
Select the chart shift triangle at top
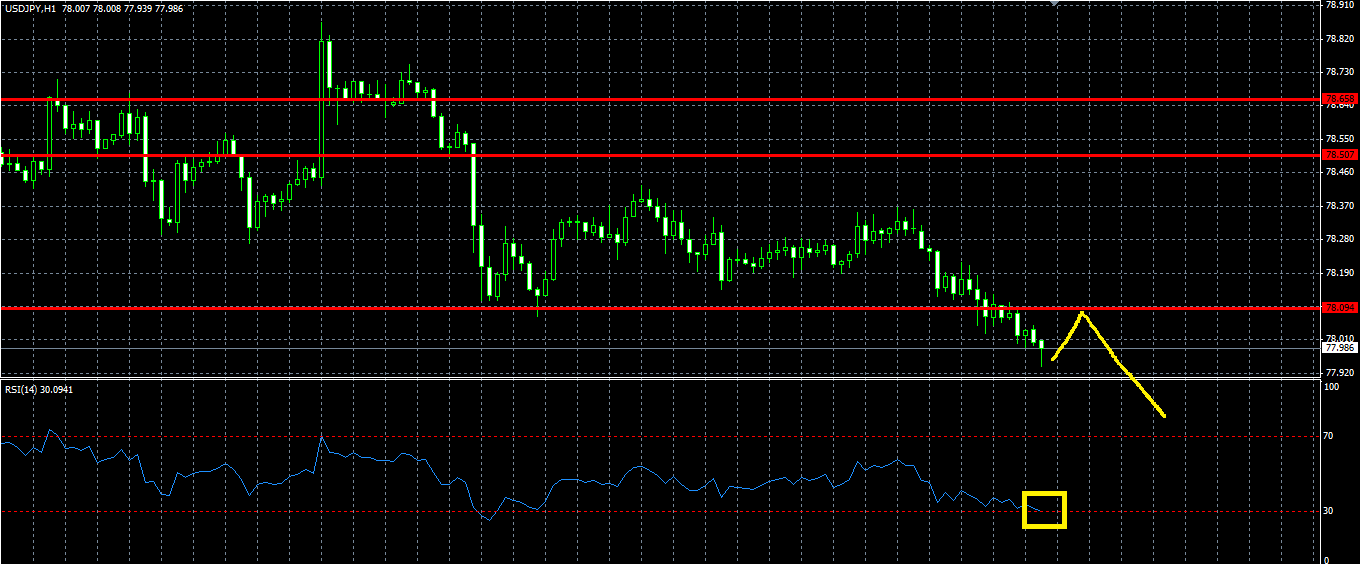1052,3
